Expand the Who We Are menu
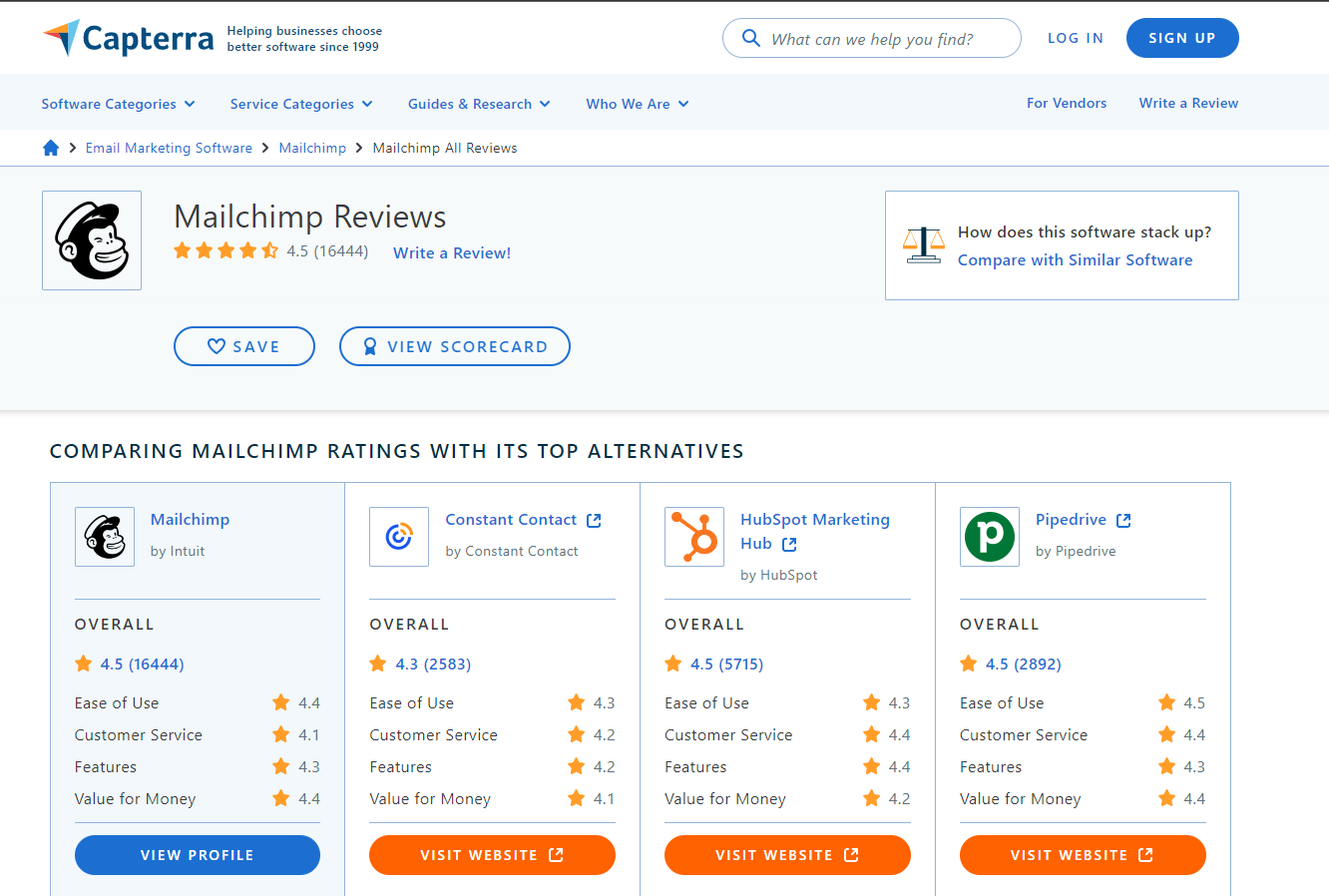Screen dimensions: 1329x896 coord(638,104)
